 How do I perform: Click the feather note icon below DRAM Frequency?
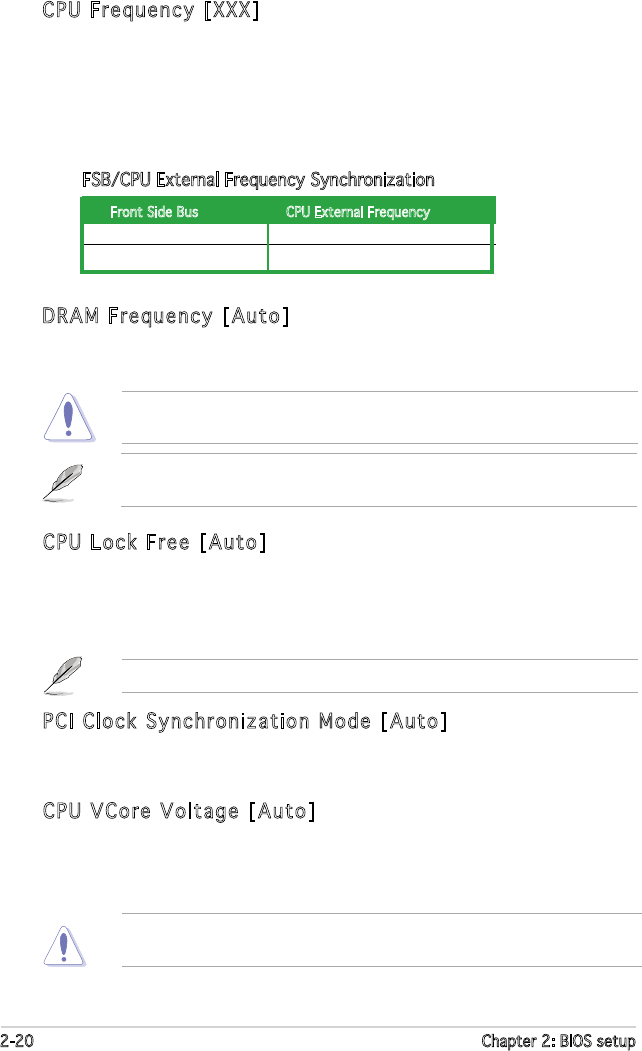pos(66,482)
